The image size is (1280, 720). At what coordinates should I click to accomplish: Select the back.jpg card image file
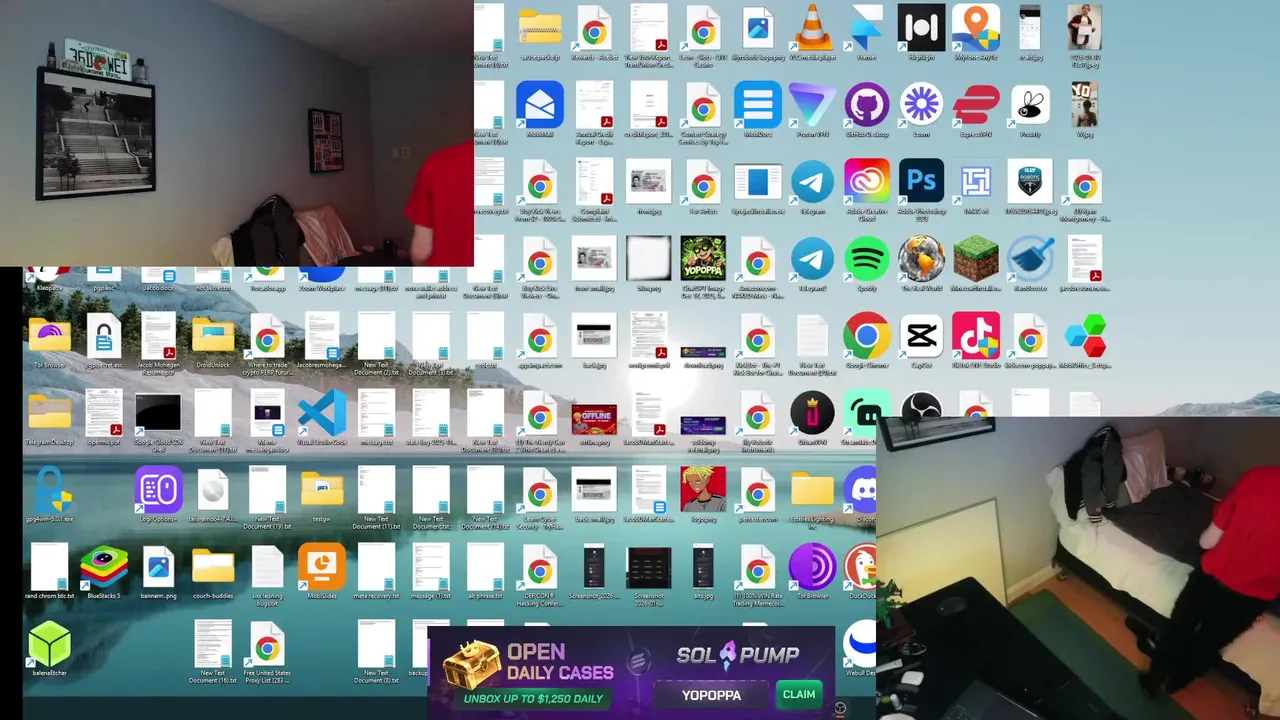click(594, 337)
